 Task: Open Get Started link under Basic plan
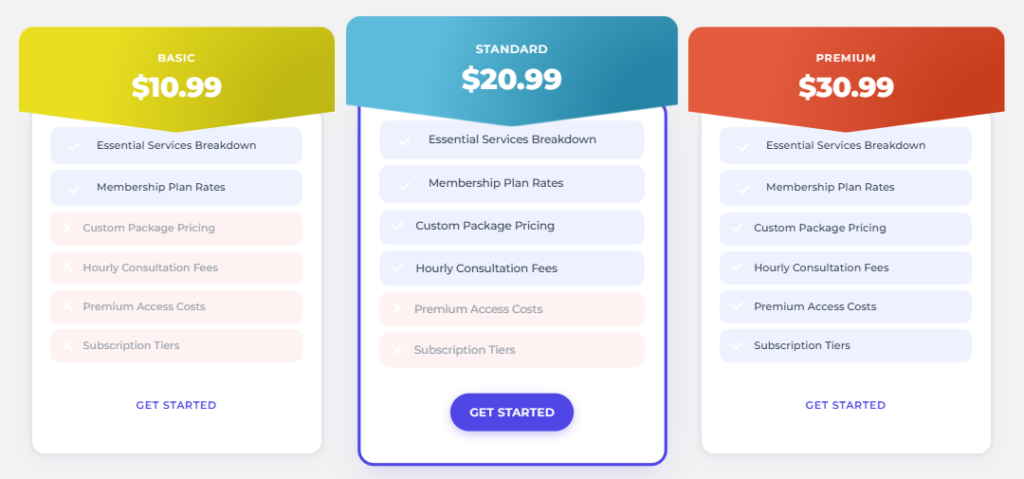pos(176,405)
